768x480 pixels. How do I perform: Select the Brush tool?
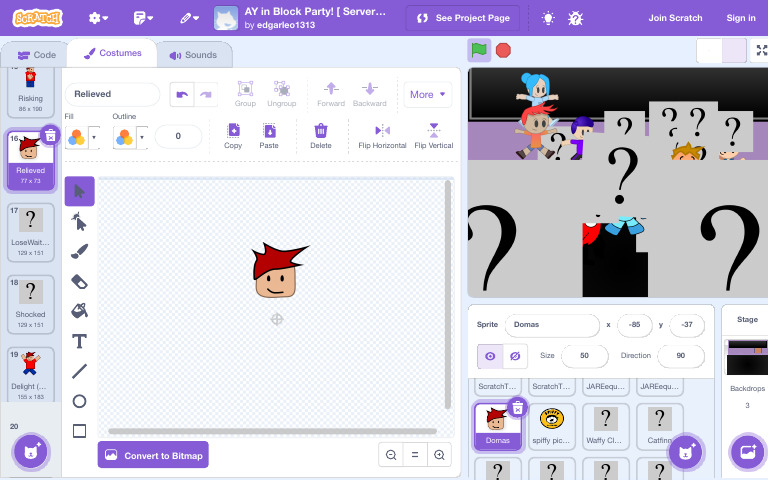(x=79, y=251)
